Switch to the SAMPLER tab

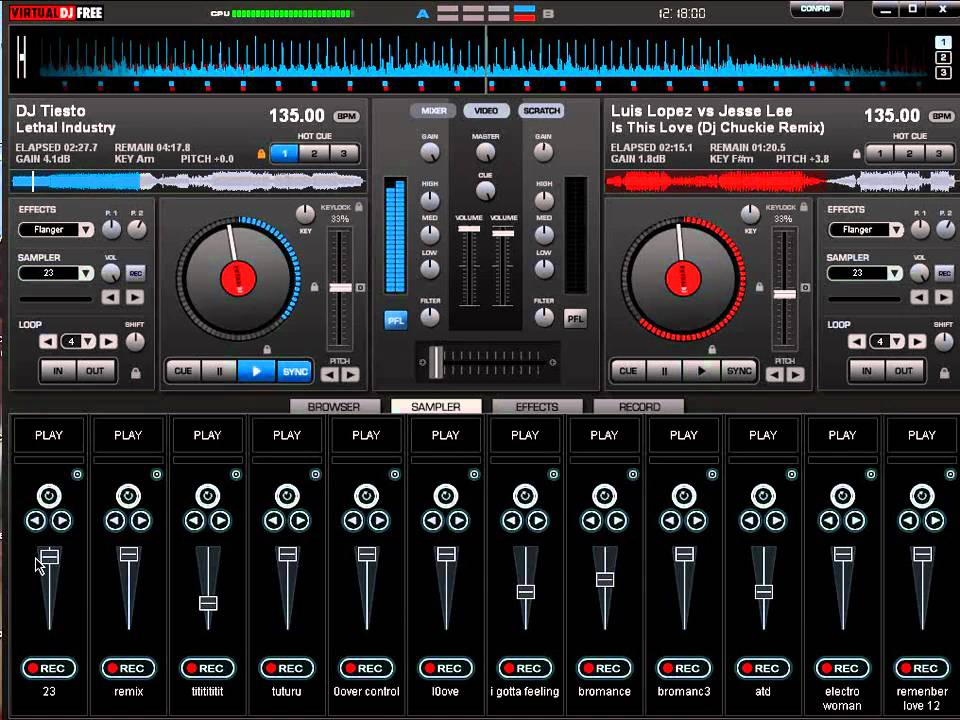point(436,407)
